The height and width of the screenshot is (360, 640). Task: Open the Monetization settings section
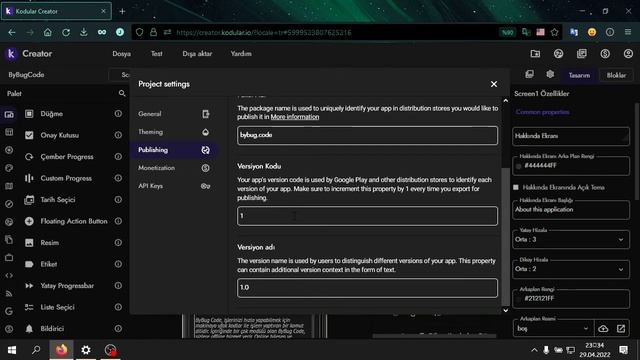(174, 168)
